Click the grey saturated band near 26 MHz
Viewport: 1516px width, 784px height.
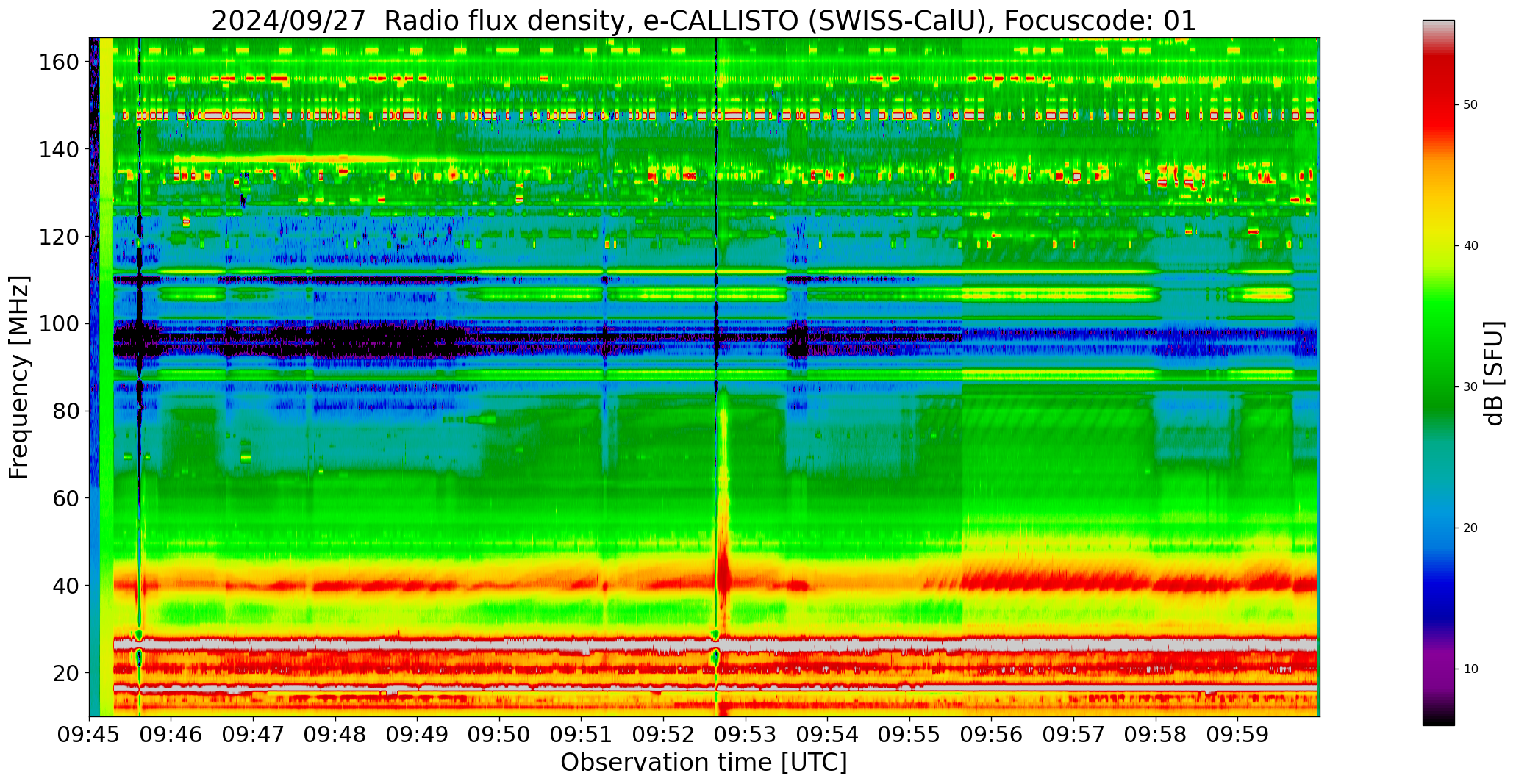715,644
